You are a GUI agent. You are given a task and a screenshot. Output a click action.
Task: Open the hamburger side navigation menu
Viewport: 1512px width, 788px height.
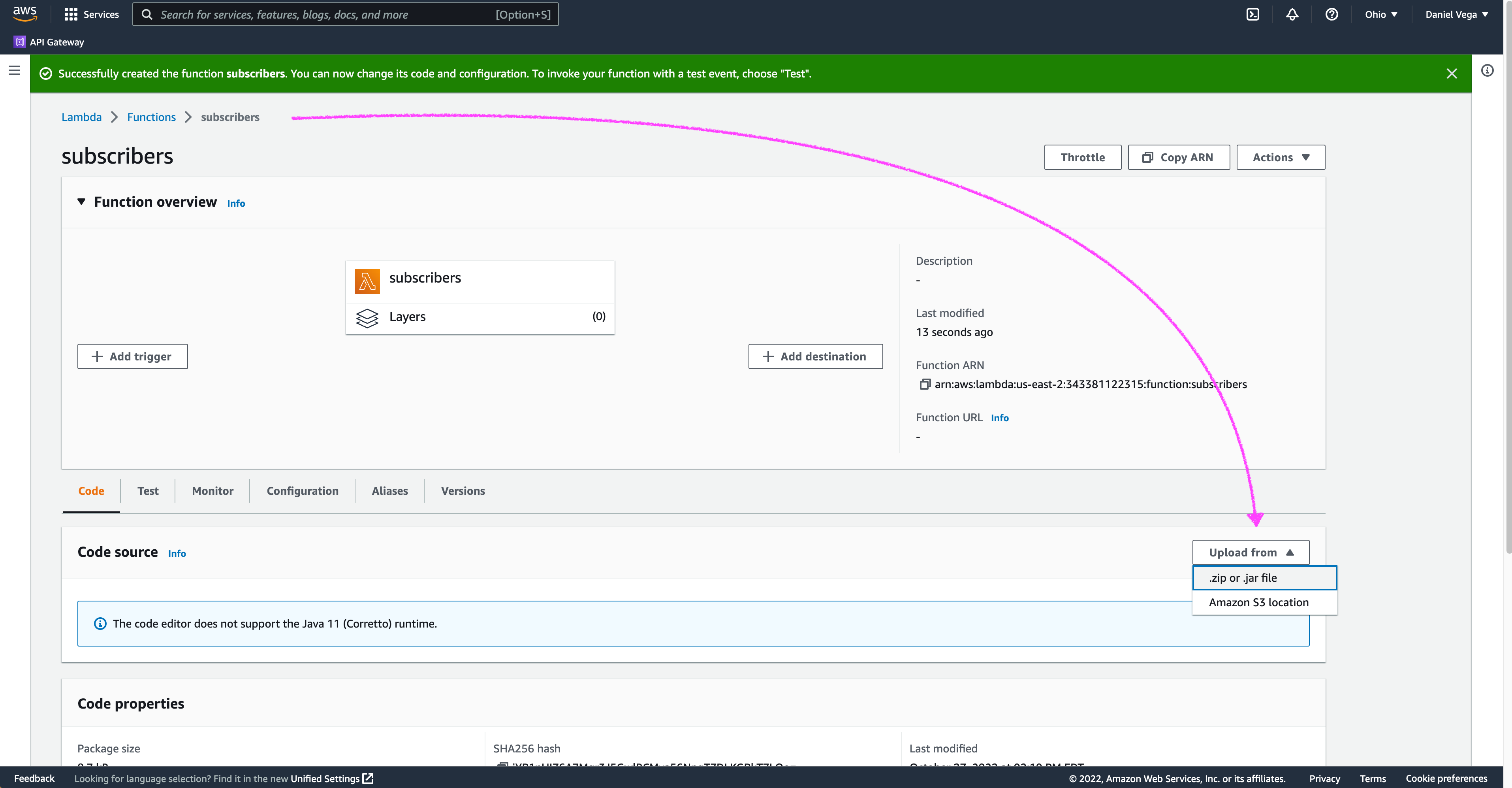15,70
